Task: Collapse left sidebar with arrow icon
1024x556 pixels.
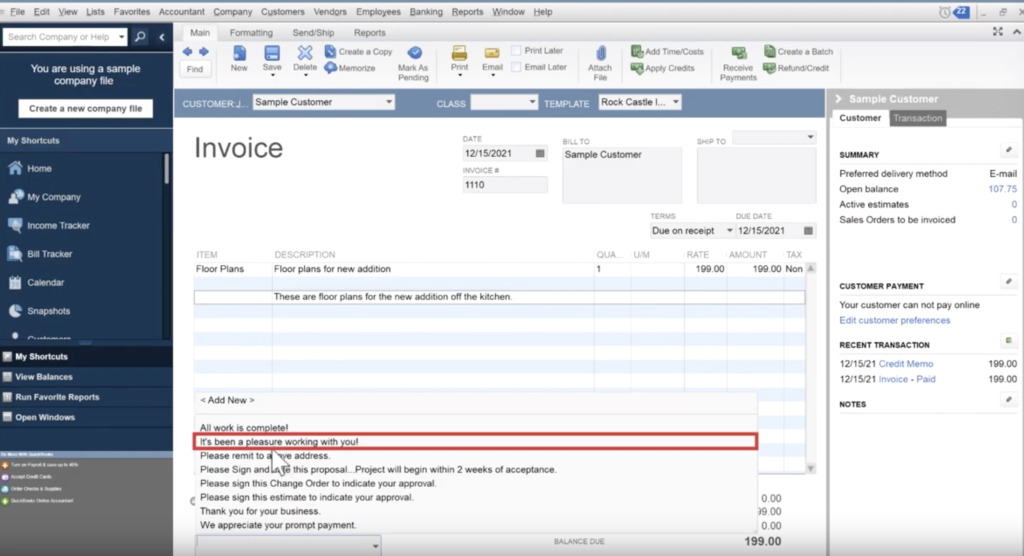Action: pyautogui.click(x=162, y=37)
